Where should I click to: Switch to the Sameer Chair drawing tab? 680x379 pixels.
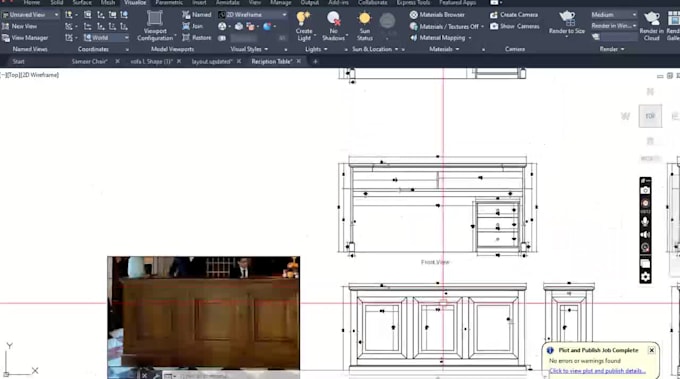89,62
